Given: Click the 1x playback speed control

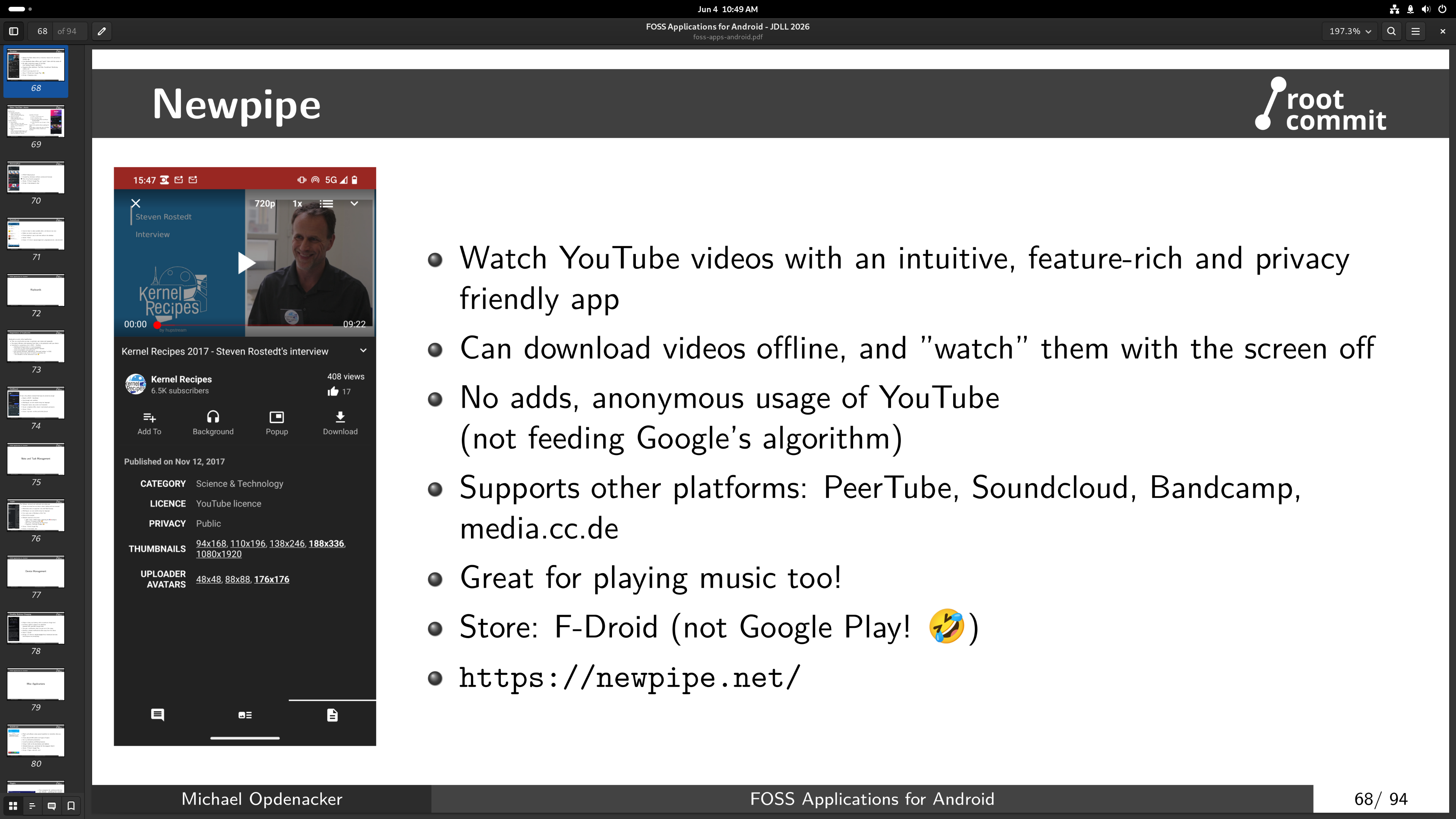Looking at the screenshot, I should 297,204.
